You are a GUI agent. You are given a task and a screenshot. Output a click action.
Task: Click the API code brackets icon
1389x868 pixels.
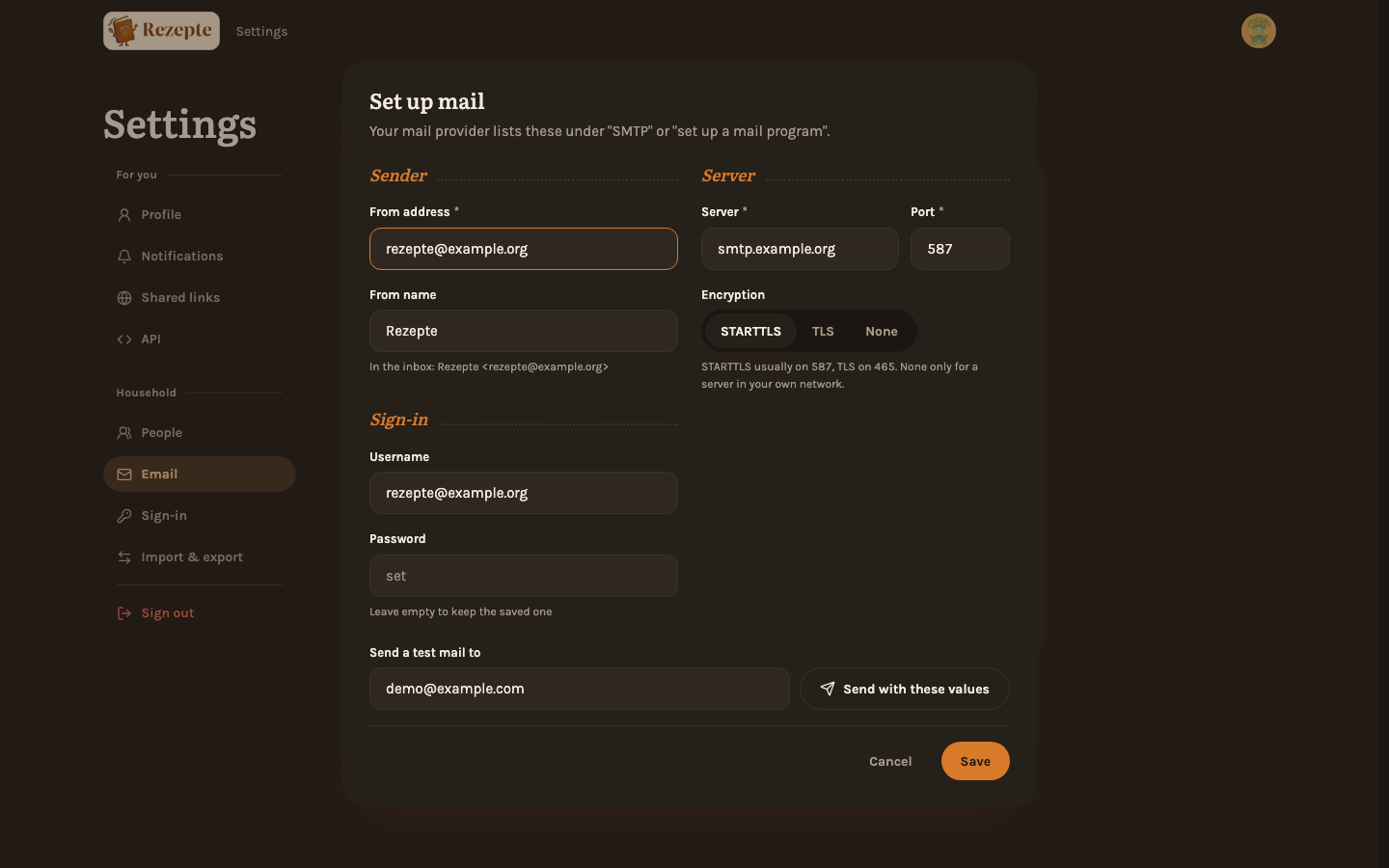click(x=124, y=339)
